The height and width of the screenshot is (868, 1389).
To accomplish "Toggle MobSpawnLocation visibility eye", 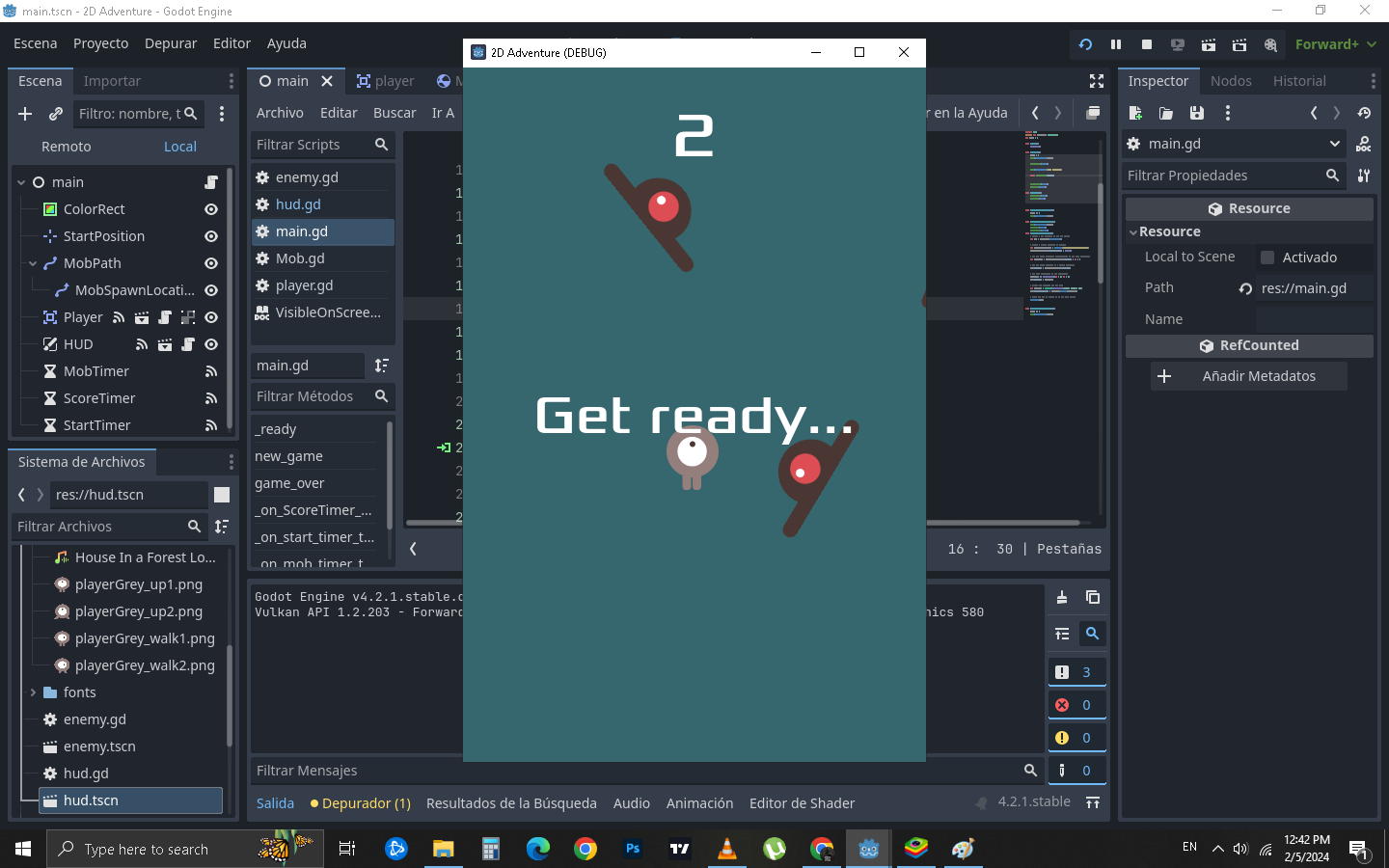I will coord(211,290).
